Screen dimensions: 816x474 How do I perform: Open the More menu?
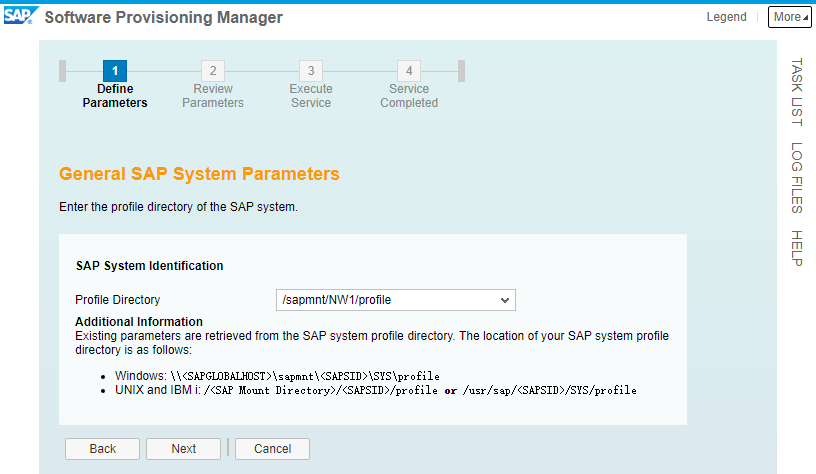pyautogui.click(x=790, y=17)
